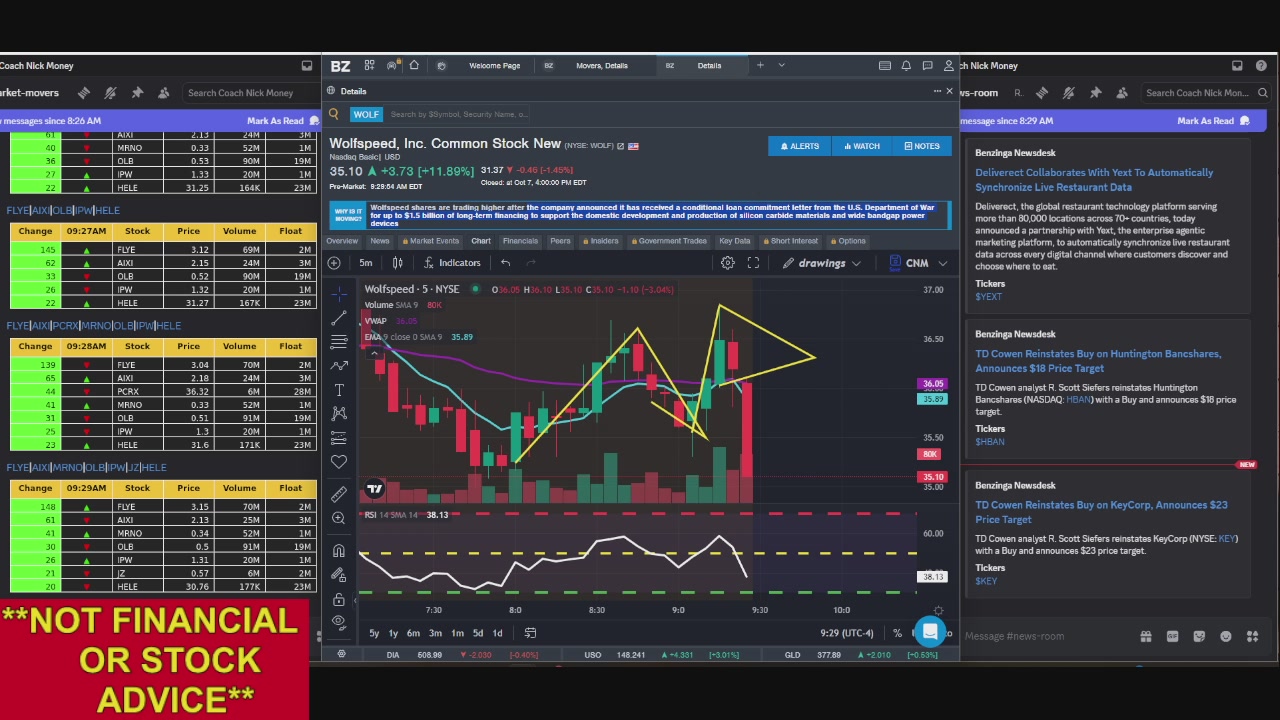Screen dimensions: 1280x720
Task: Hide all drawings with eye icon
Action: point(339,622)
